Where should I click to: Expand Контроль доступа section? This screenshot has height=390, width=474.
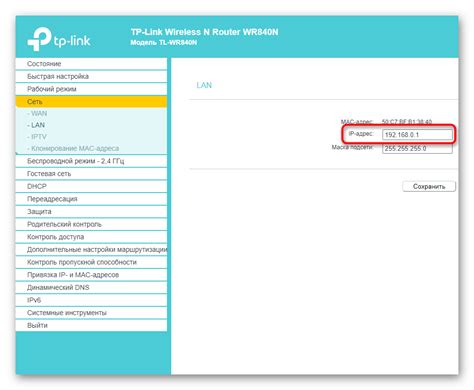pos(91,237)
